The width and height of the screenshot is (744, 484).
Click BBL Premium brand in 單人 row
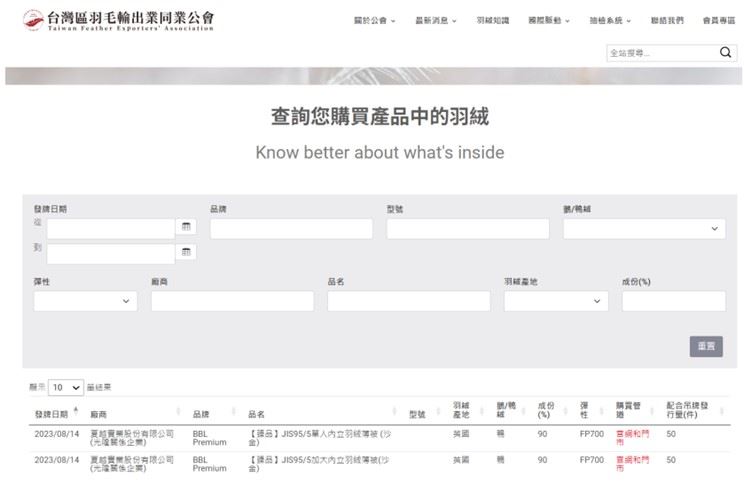(x=209, y=437)
